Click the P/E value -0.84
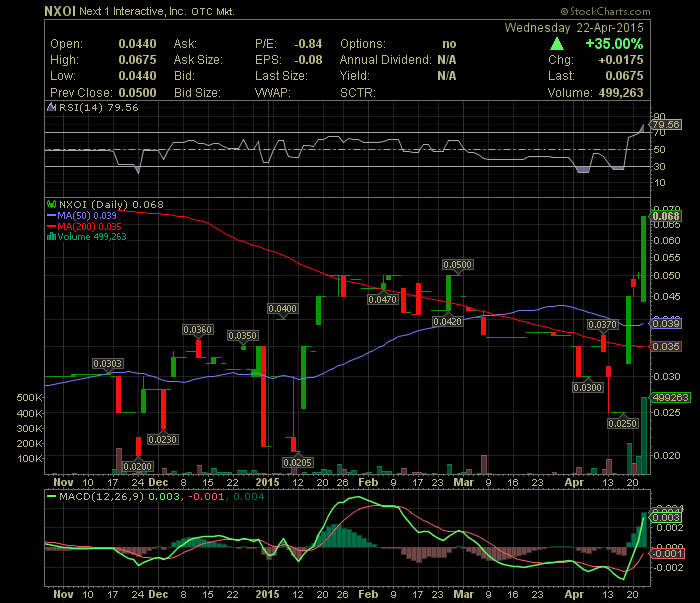The image size is (700, 603). click(x=308, y=44)
